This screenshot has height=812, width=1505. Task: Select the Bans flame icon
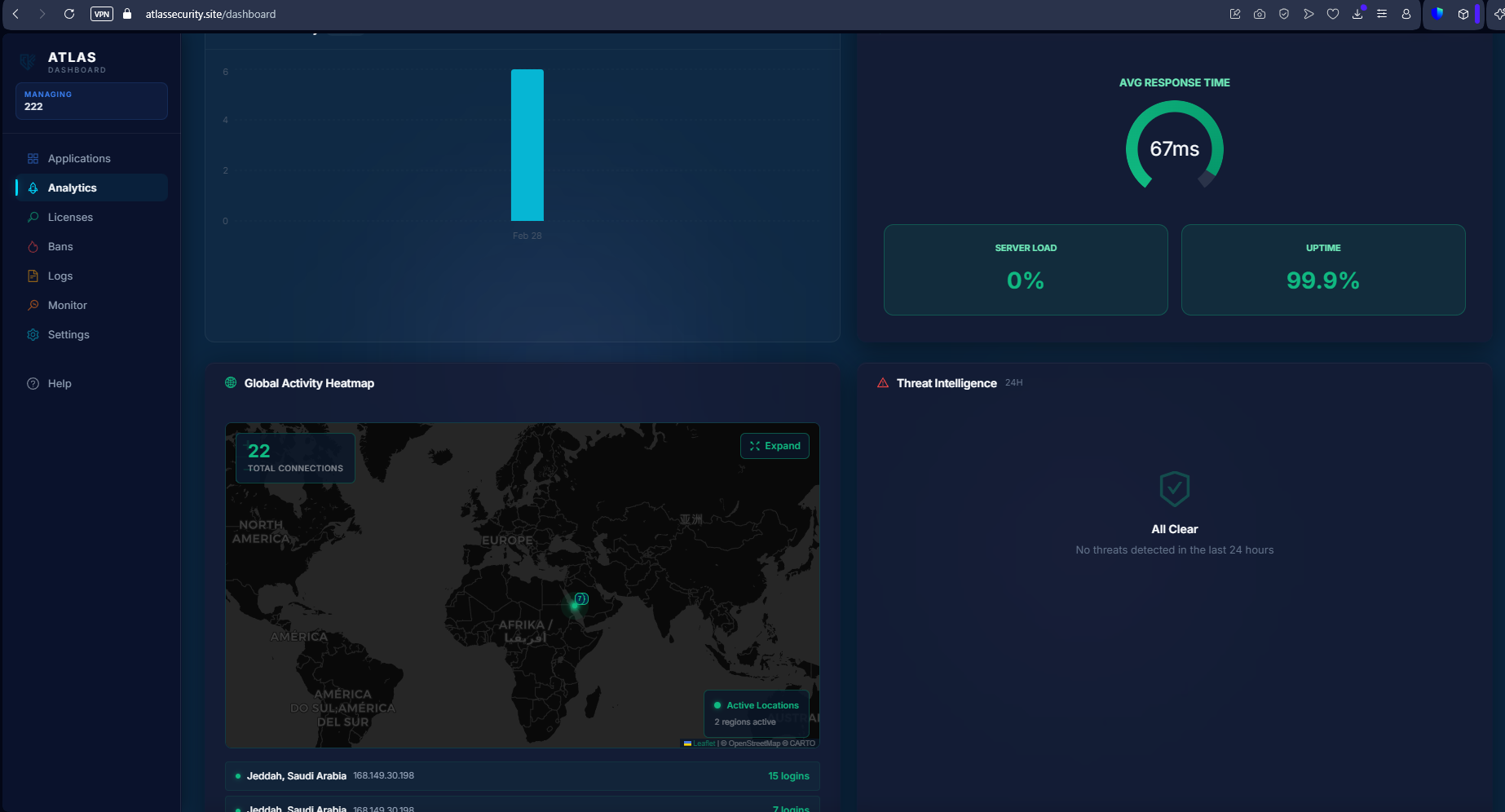pos(33,246)
